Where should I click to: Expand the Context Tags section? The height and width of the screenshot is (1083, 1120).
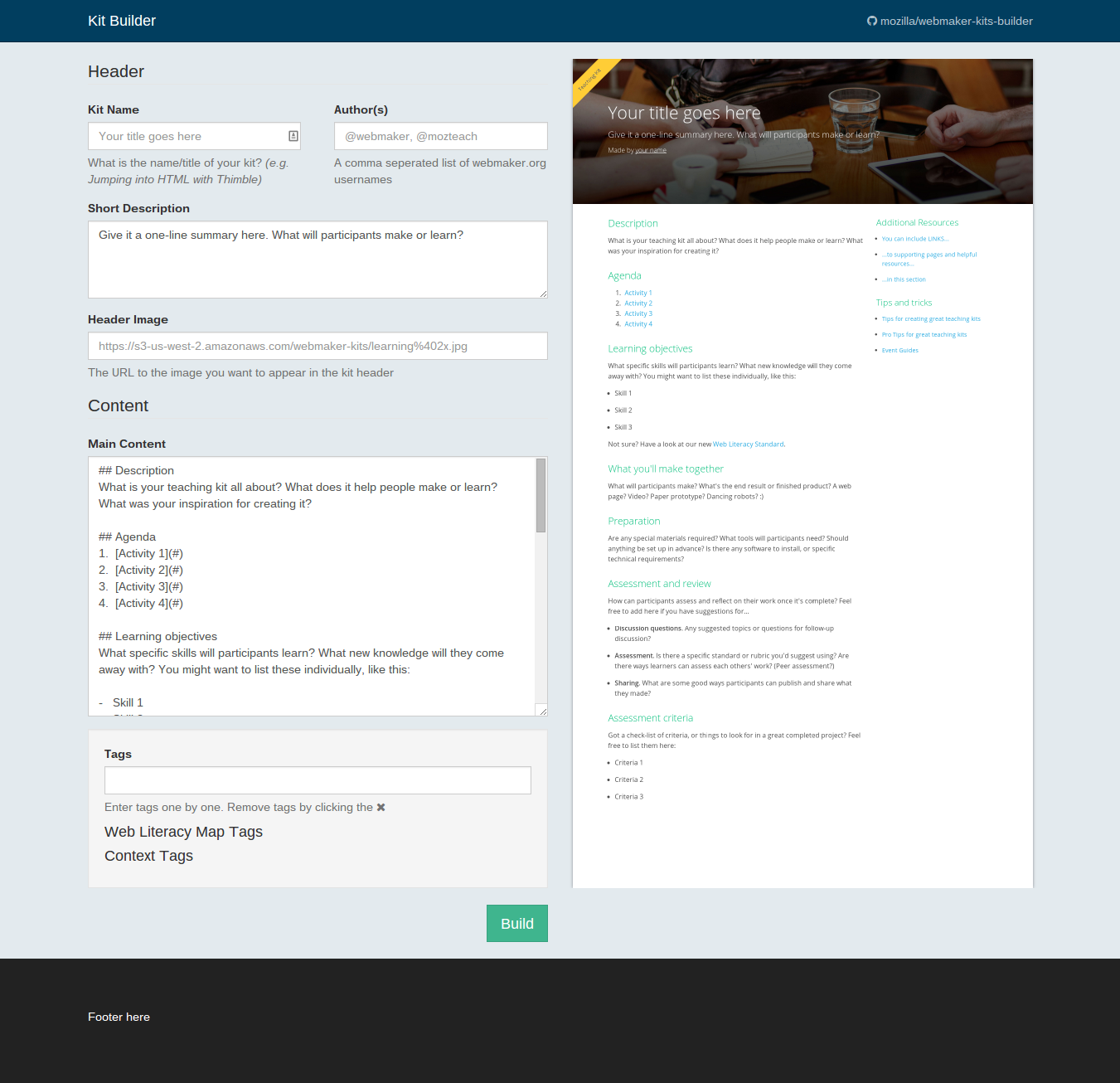[x=148, y=856]
